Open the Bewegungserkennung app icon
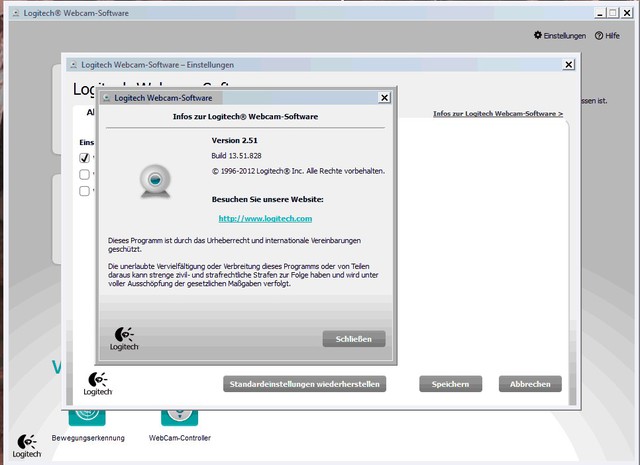 [87, 417]
